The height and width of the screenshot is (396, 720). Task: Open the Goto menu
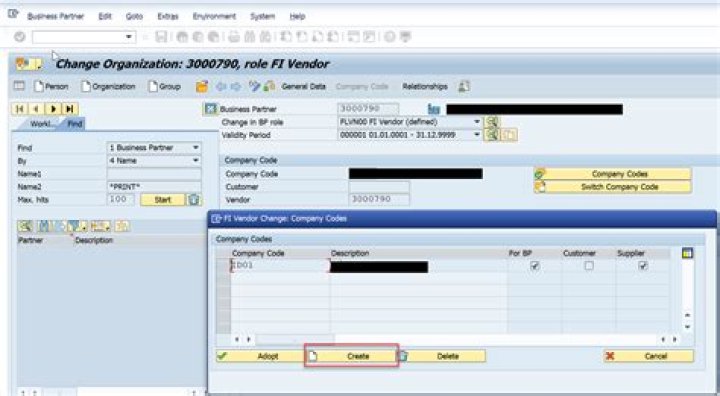pyautogui.click(x=134, y=16)
